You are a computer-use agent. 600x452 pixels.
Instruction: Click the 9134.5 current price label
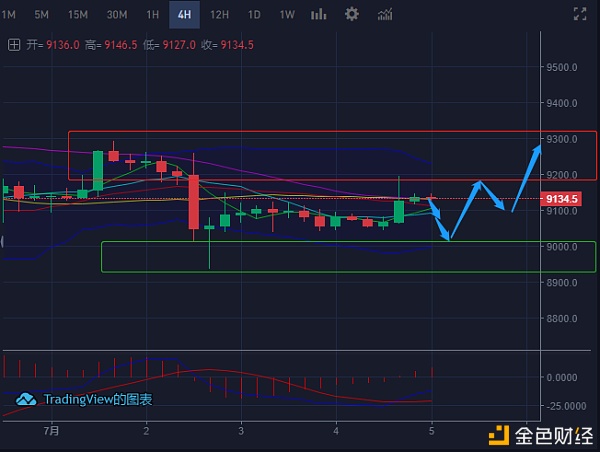561,199
